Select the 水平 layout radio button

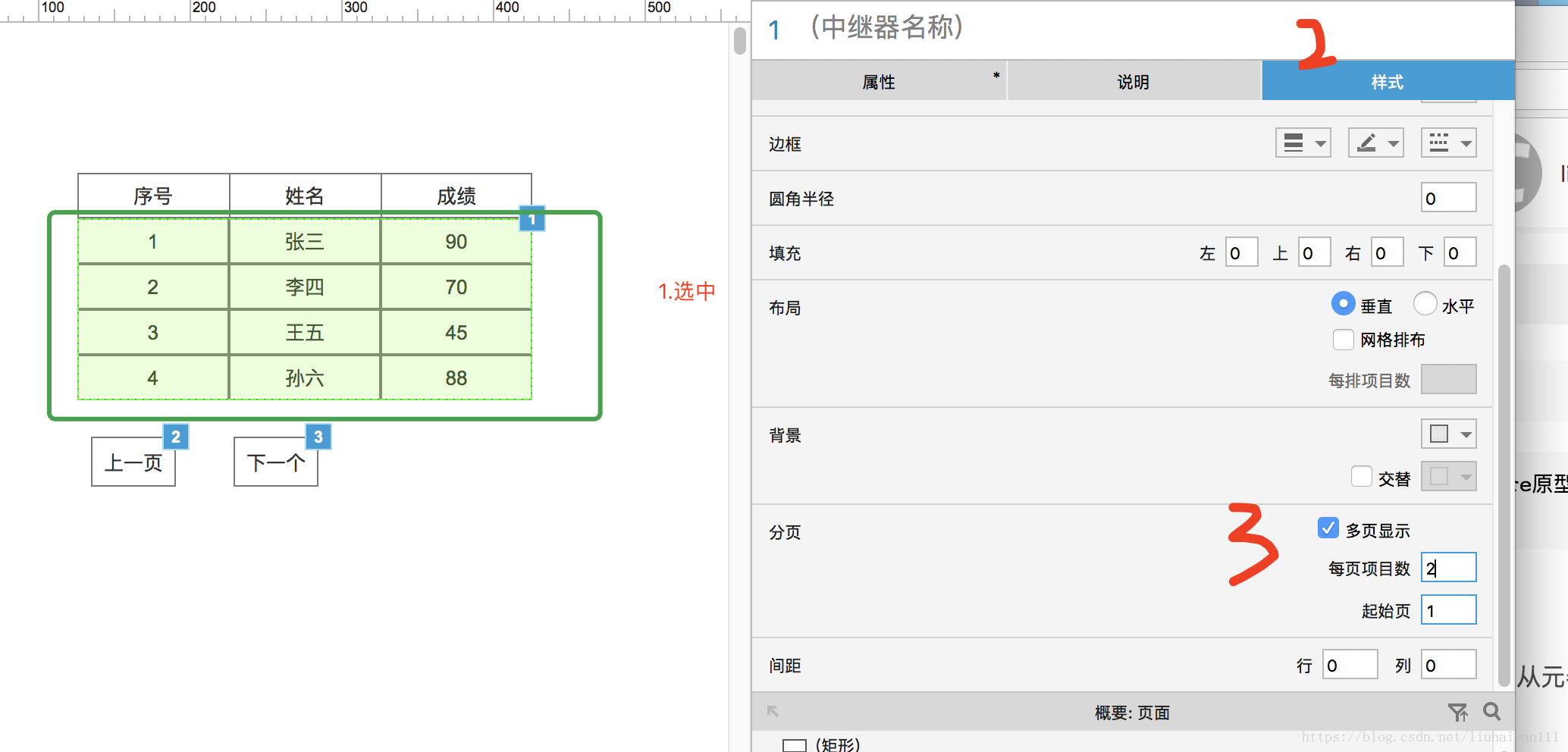1425,304
